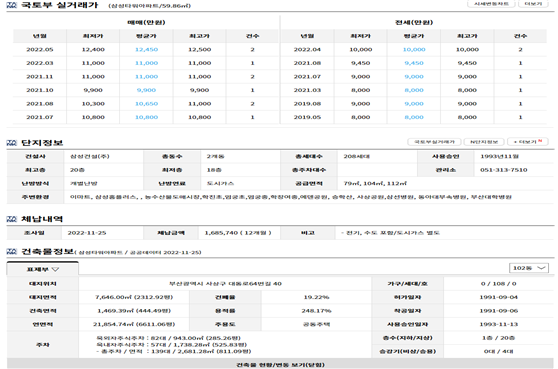Screen dimensions: 558x369
Task: Click the 최고층 value 20층
Action: click(77, 170)
